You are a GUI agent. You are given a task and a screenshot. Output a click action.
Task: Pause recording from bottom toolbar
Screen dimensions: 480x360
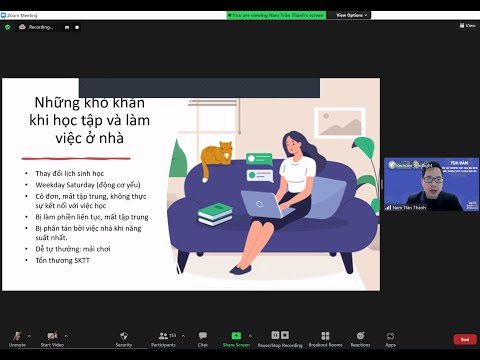[x=275, y=335]
